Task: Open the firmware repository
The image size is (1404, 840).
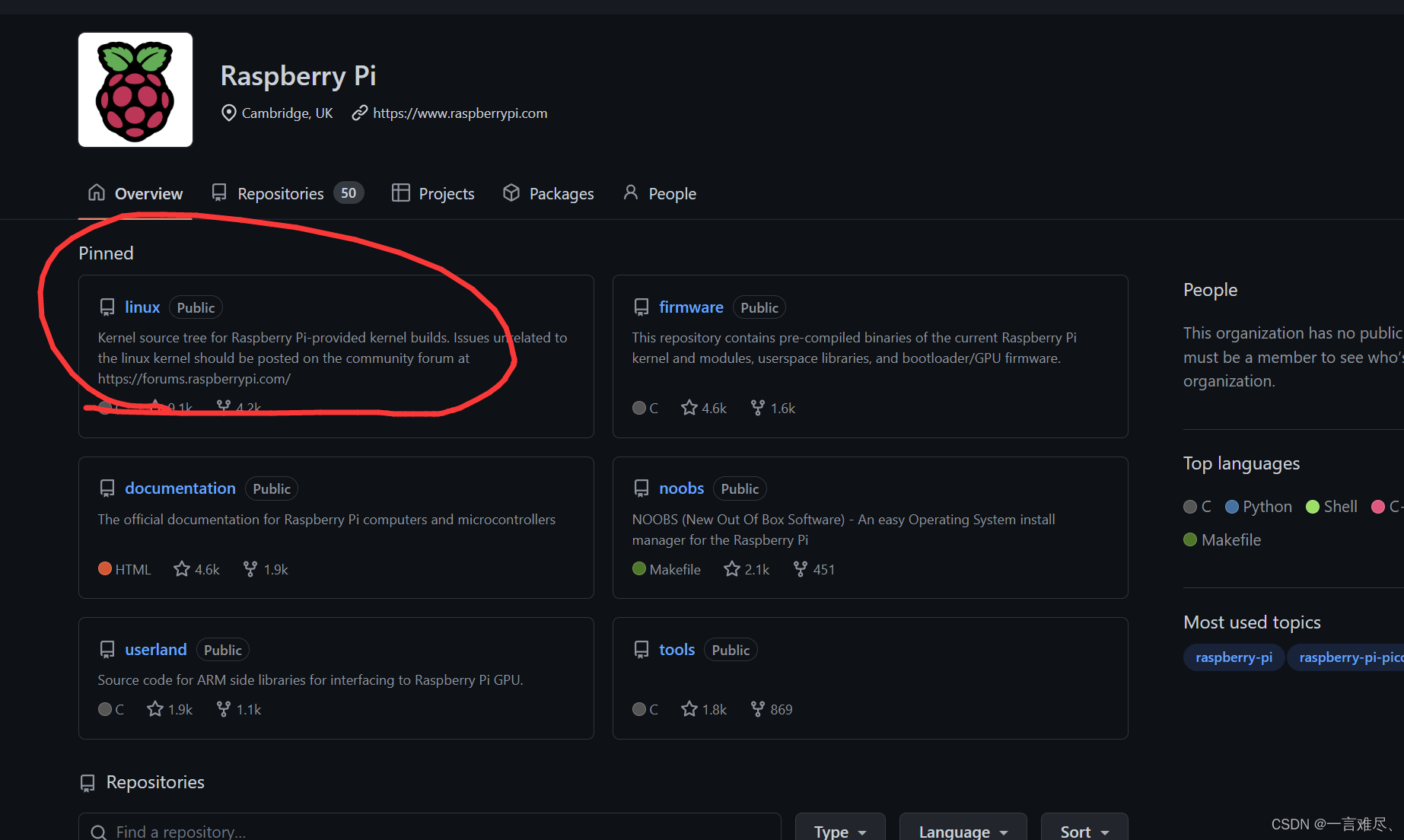Action: (691, 307)
